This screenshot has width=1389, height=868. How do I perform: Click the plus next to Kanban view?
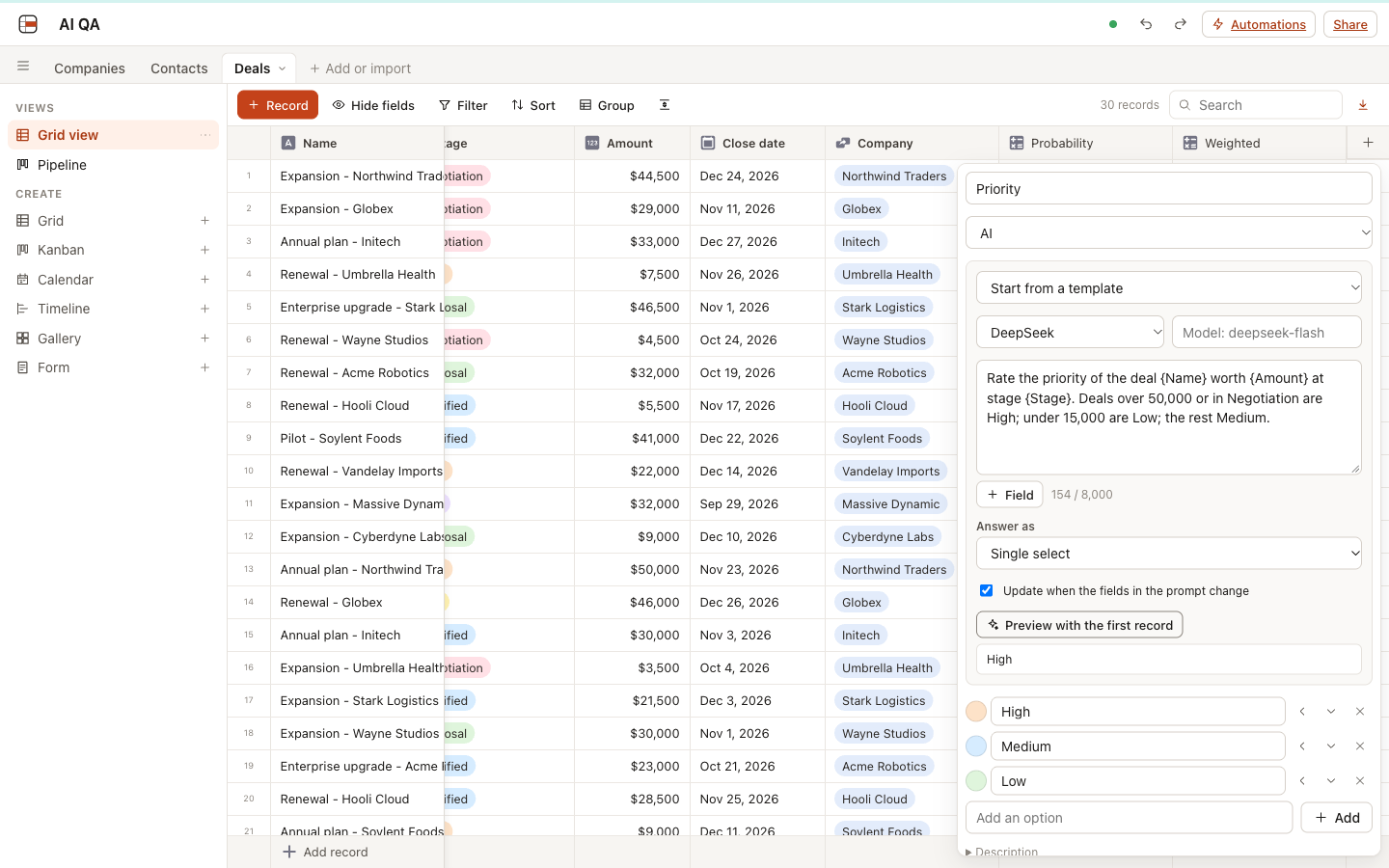pos(204,250)
